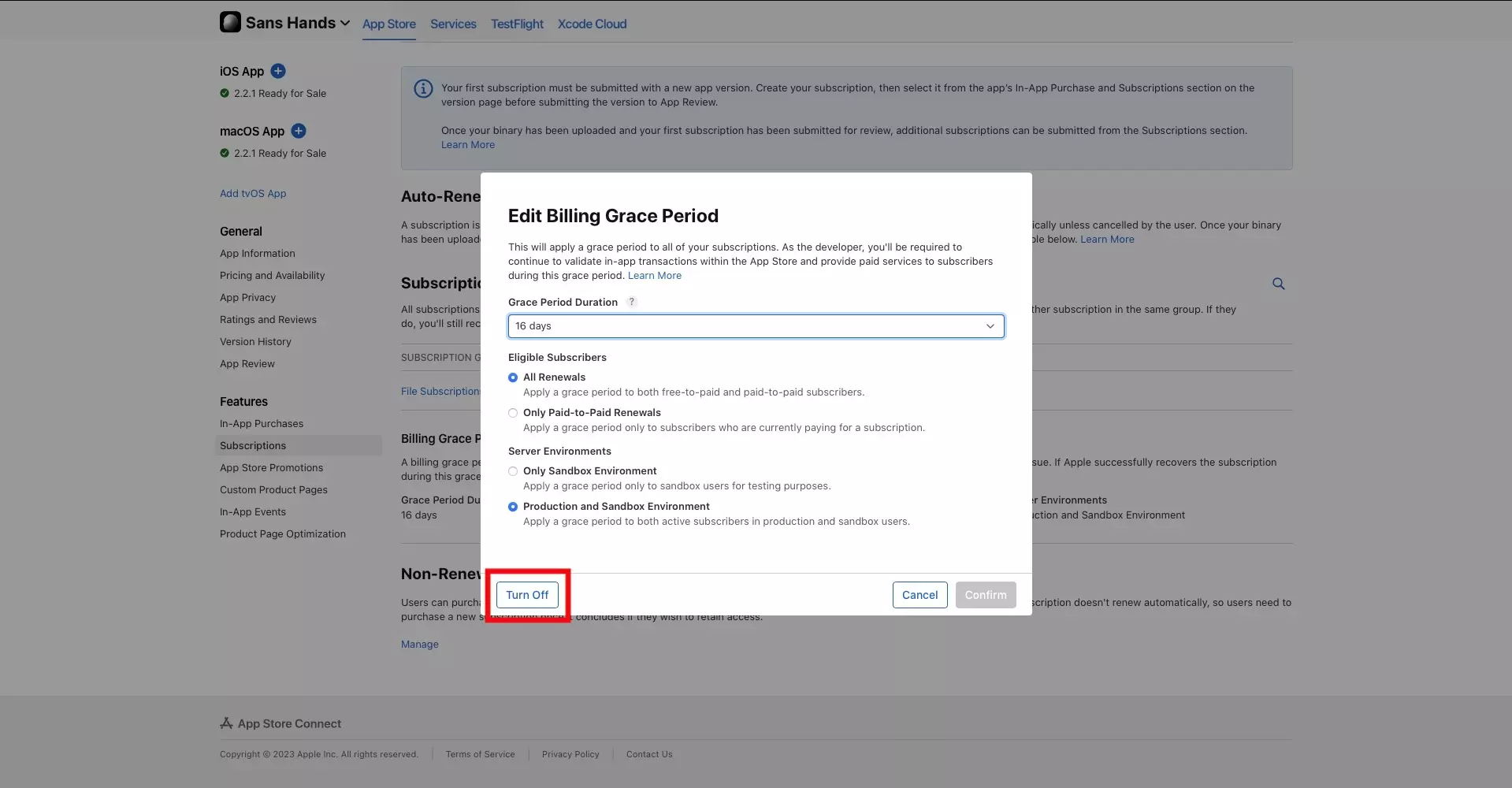
Task: Open the TestFlight tab
Action: (517, 24)
